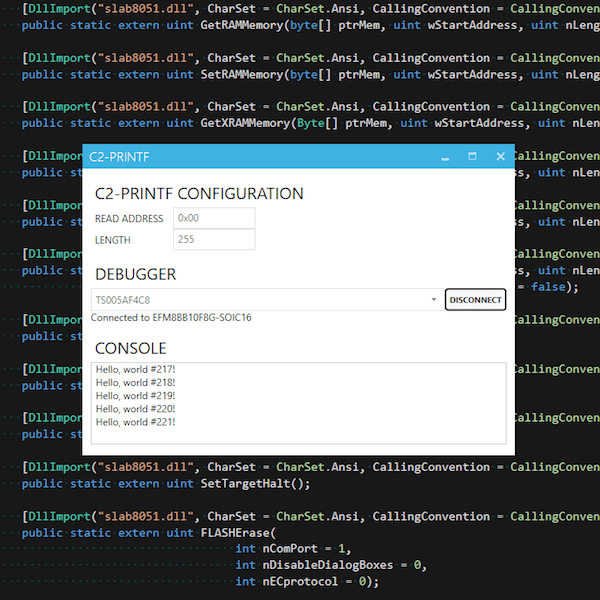This screenshot has width=600, height=600.
Task: Click the C2-PRINTF title bar text
Action: click(118, 157)
